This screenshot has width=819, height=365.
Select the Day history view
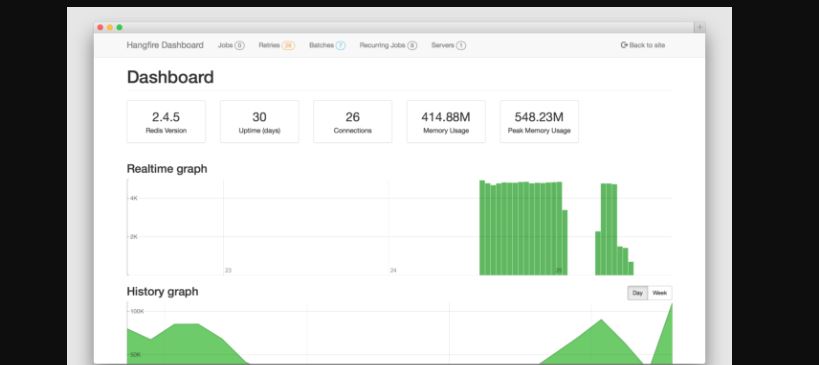pos(637,293)
